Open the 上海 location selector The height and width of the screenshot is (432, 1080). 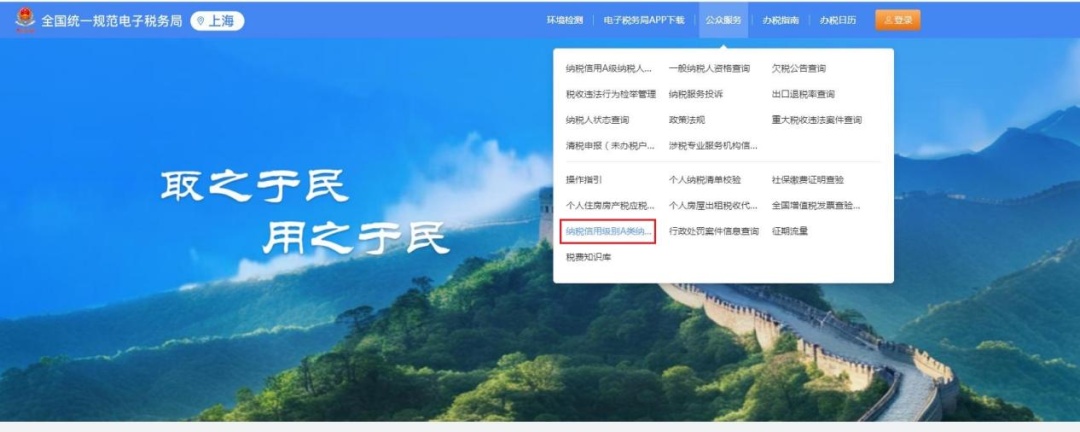click(x=217, y=21)
